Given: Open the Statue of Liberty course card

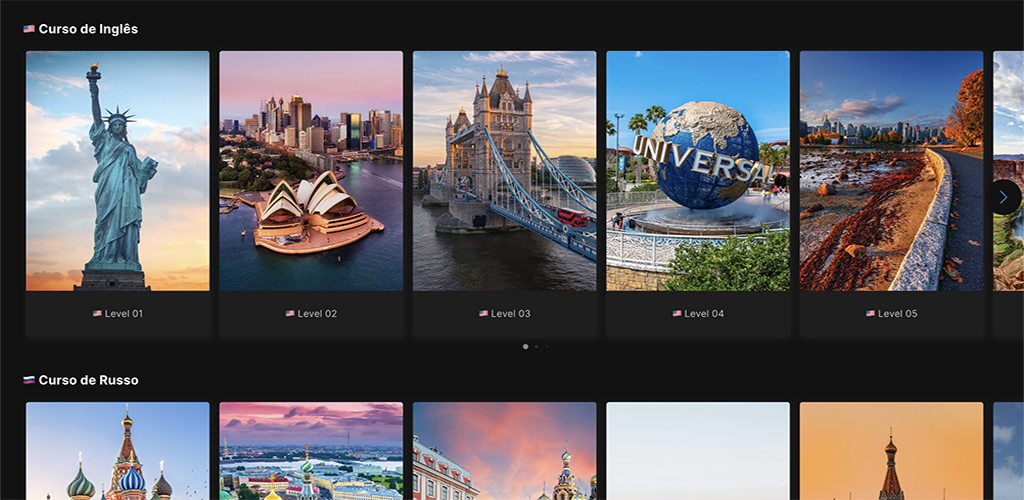Looking at the screenshot, I should tap(118, 171).
